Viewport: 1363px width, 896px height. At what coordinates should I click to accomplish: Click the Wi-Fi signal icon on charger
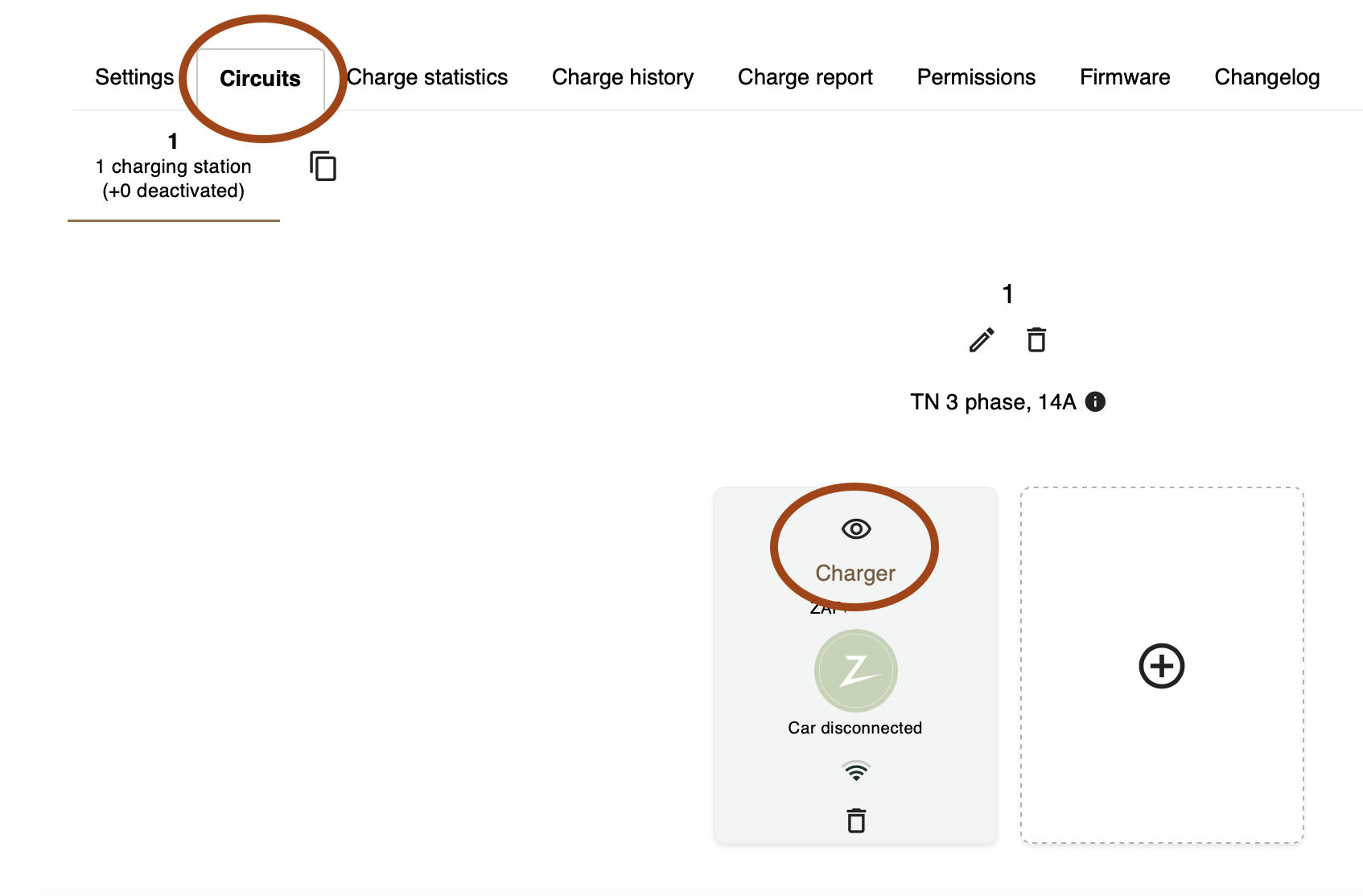pos(856,771)
